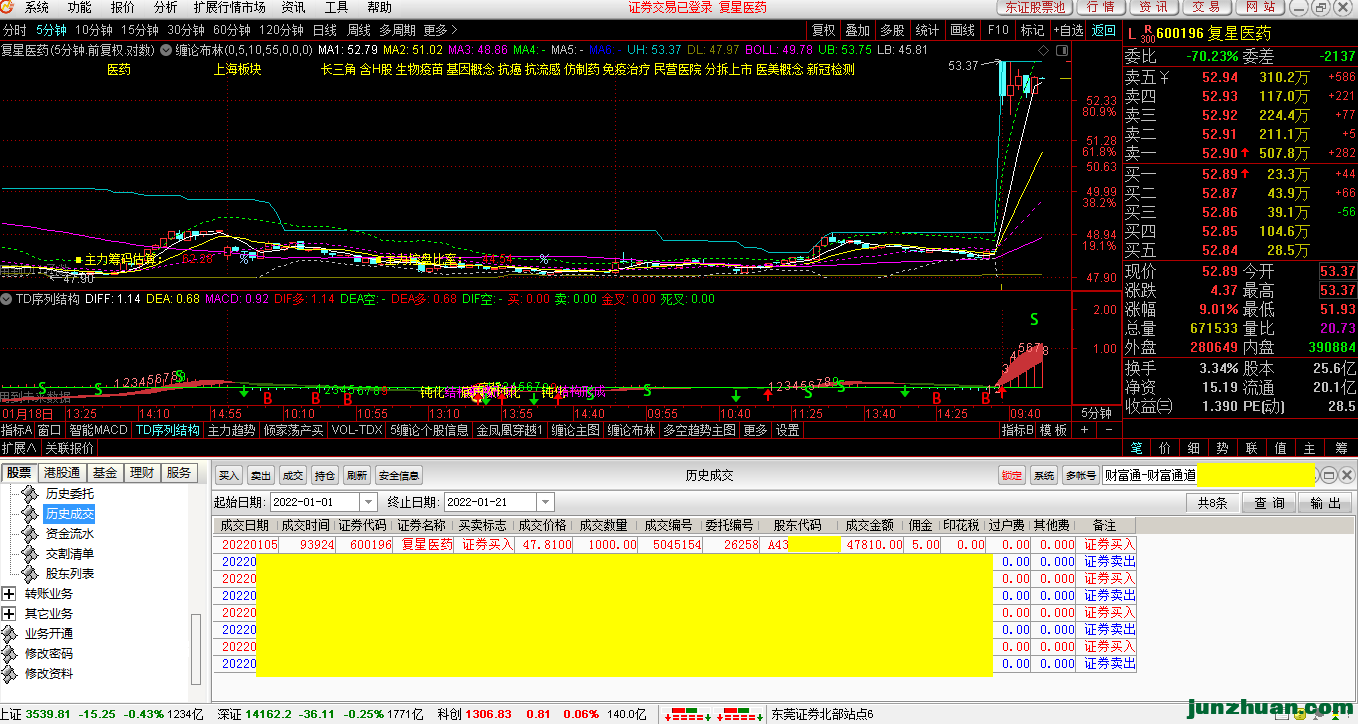This screenshot has height=724, width=1358.
Task: Click the right red indicator icon in status bar
Action: [x=740, y=715]
